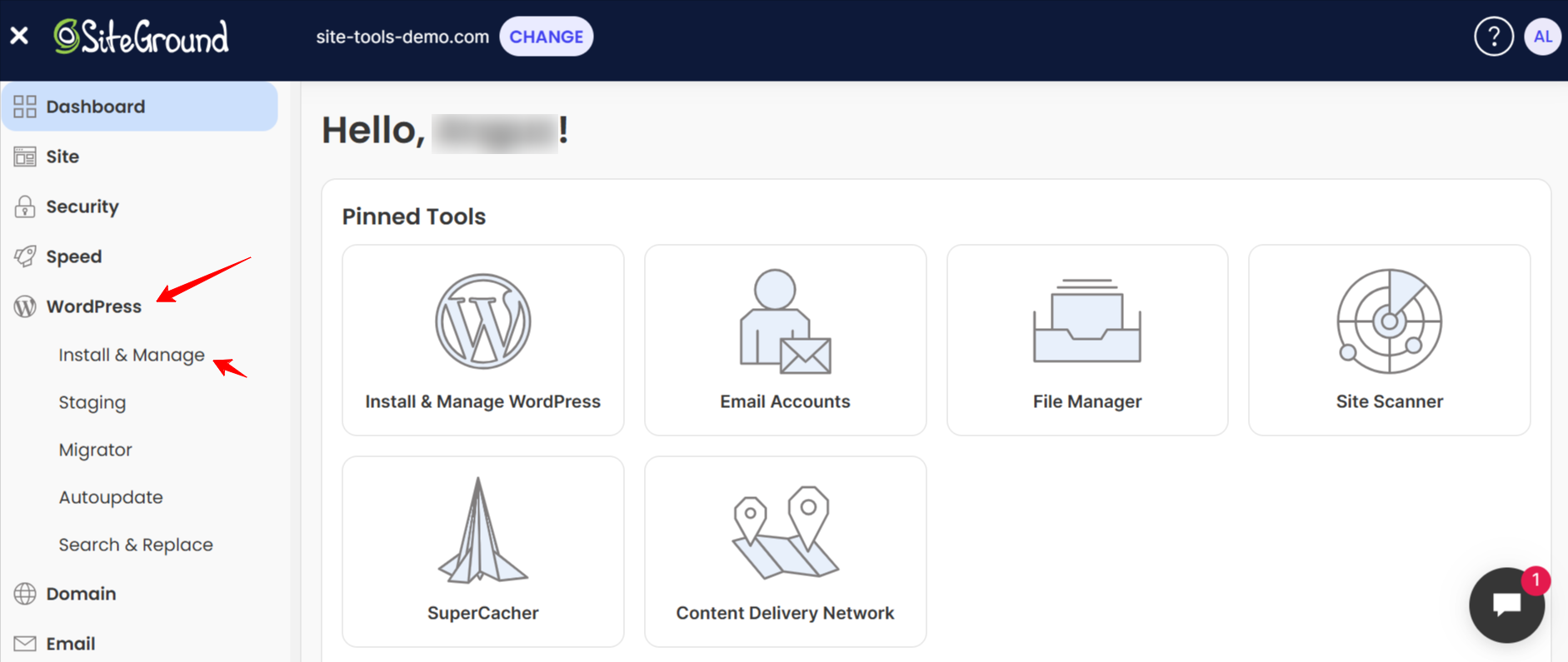The image size is (1568, 662).
Task: Click the Security padlock icon
Action: point(25,207)
